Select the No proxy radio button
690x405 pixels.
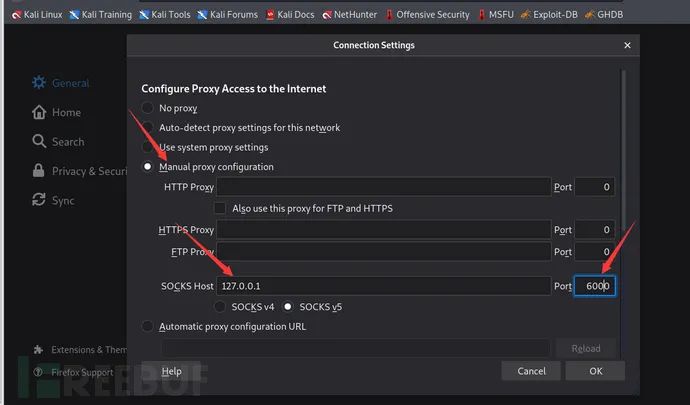click(147, 108)
